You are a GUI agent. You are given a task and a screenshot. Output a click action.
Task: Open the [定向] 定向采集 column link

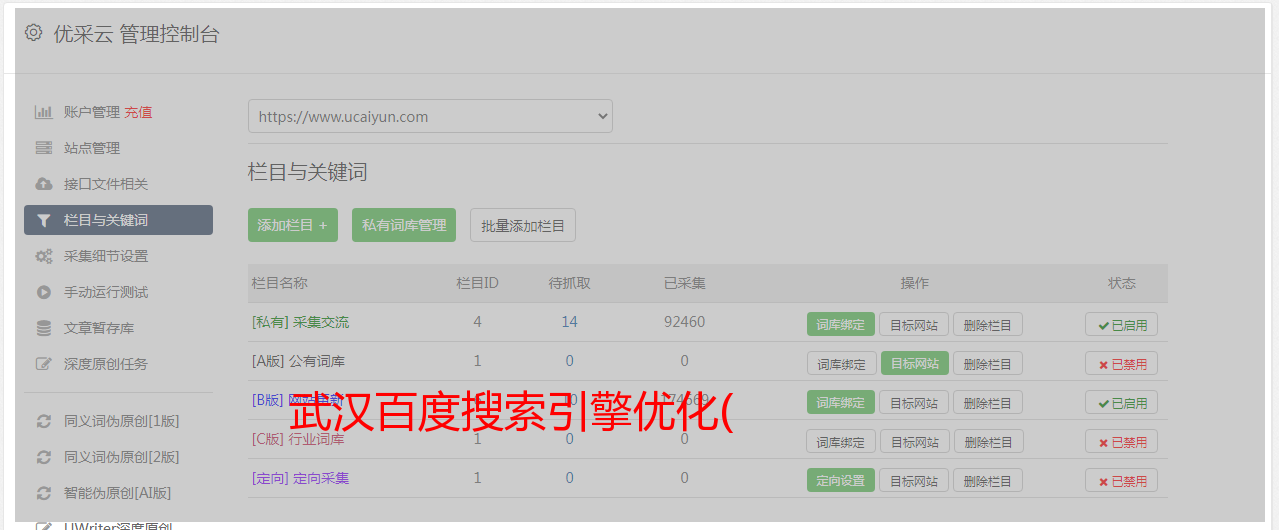click(300, 478)
